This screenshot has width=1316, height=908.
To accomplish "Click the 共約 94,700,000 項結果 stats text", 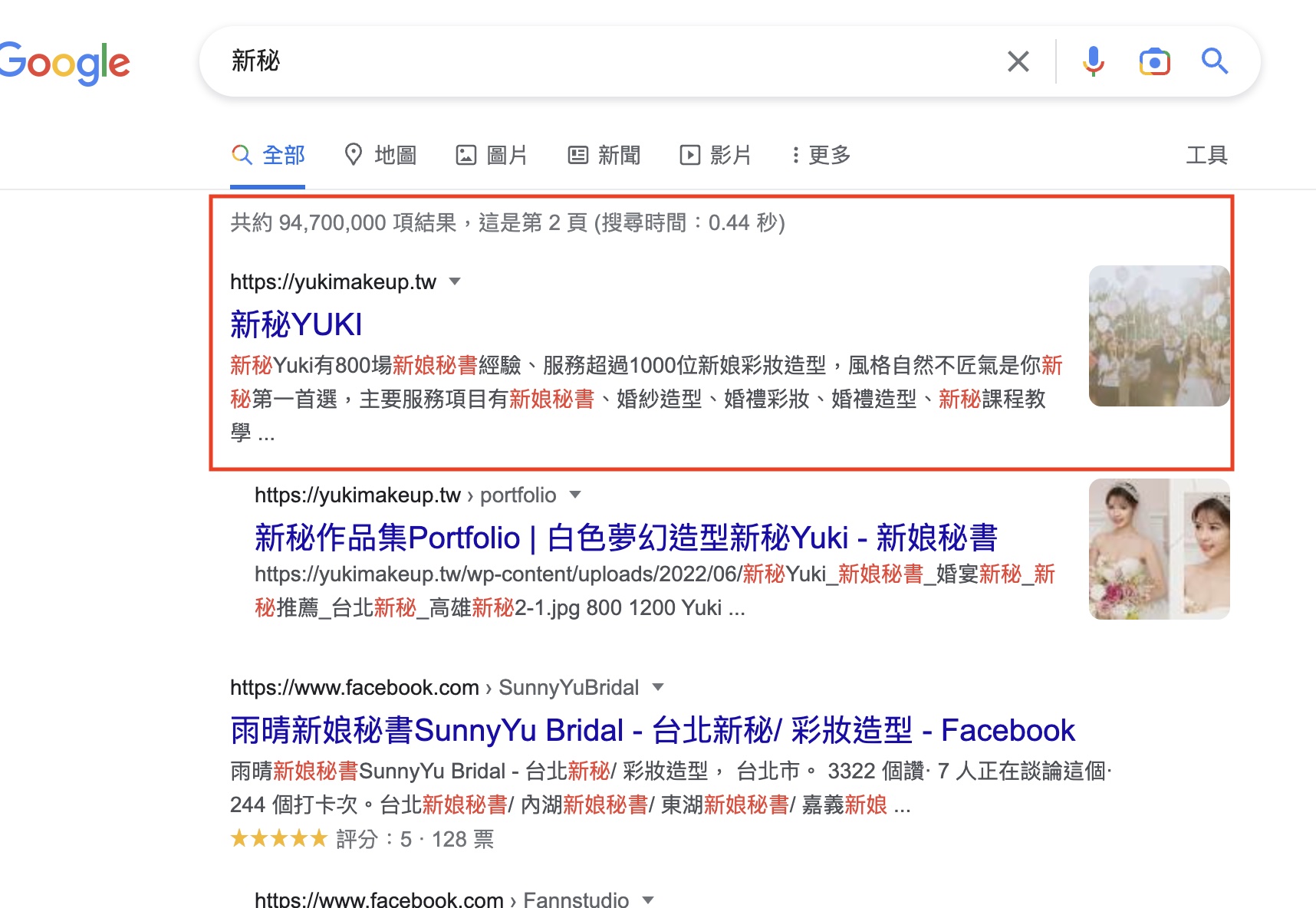I will pos(508,222).
